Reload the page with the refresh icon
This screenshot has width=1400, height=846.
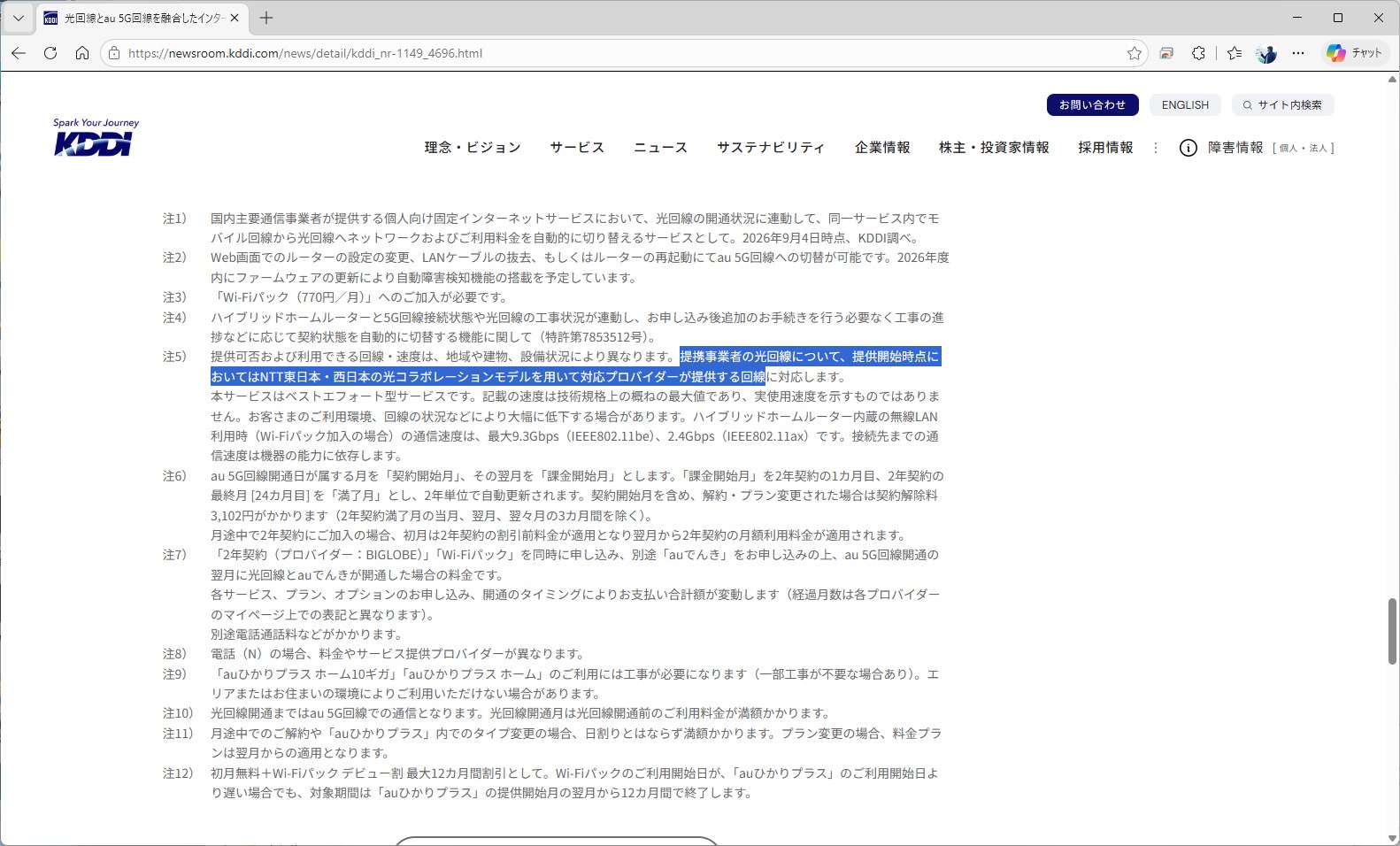coord(50,53)
